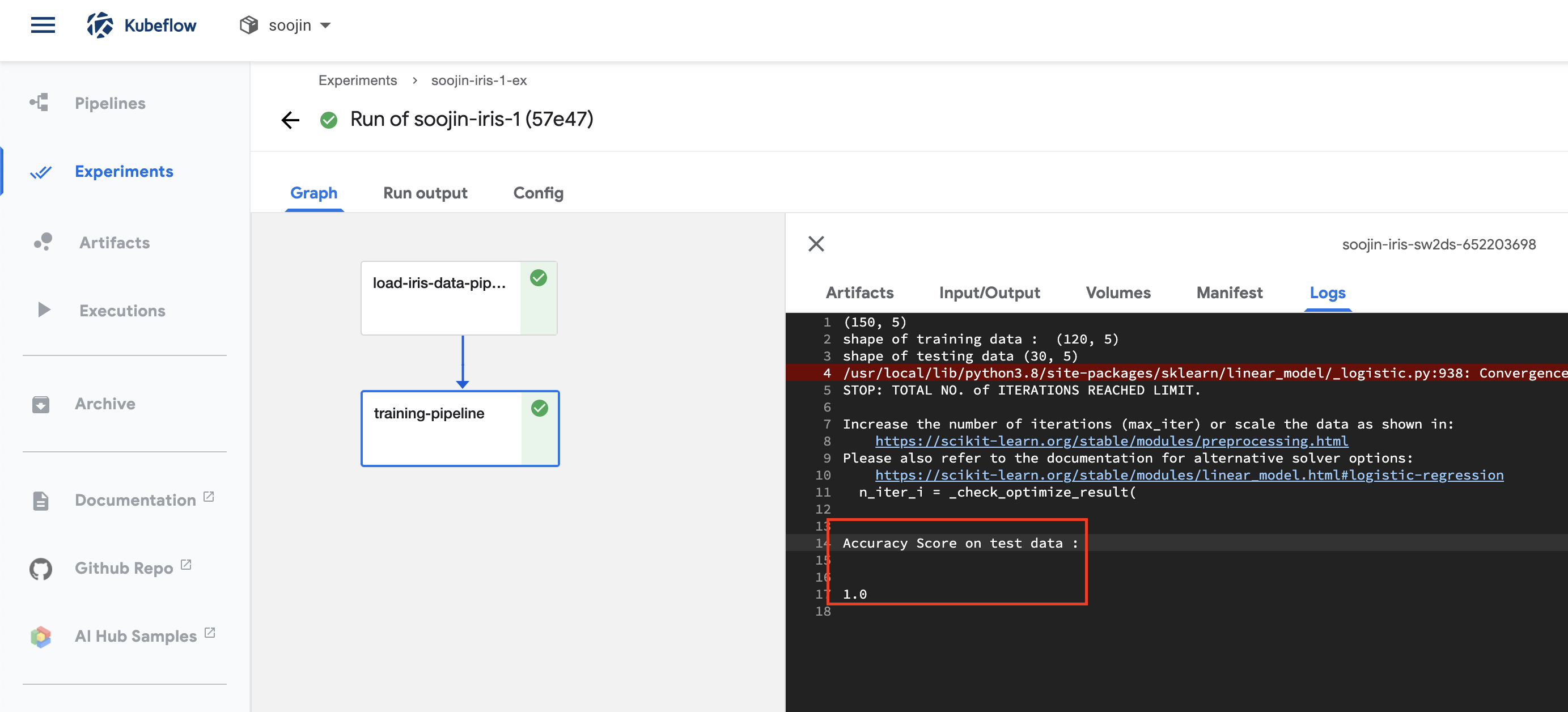This screenshot has height=712, width=1568.
Task: Expand the soojin namespace dropdown
Action: tap(325, 26)
